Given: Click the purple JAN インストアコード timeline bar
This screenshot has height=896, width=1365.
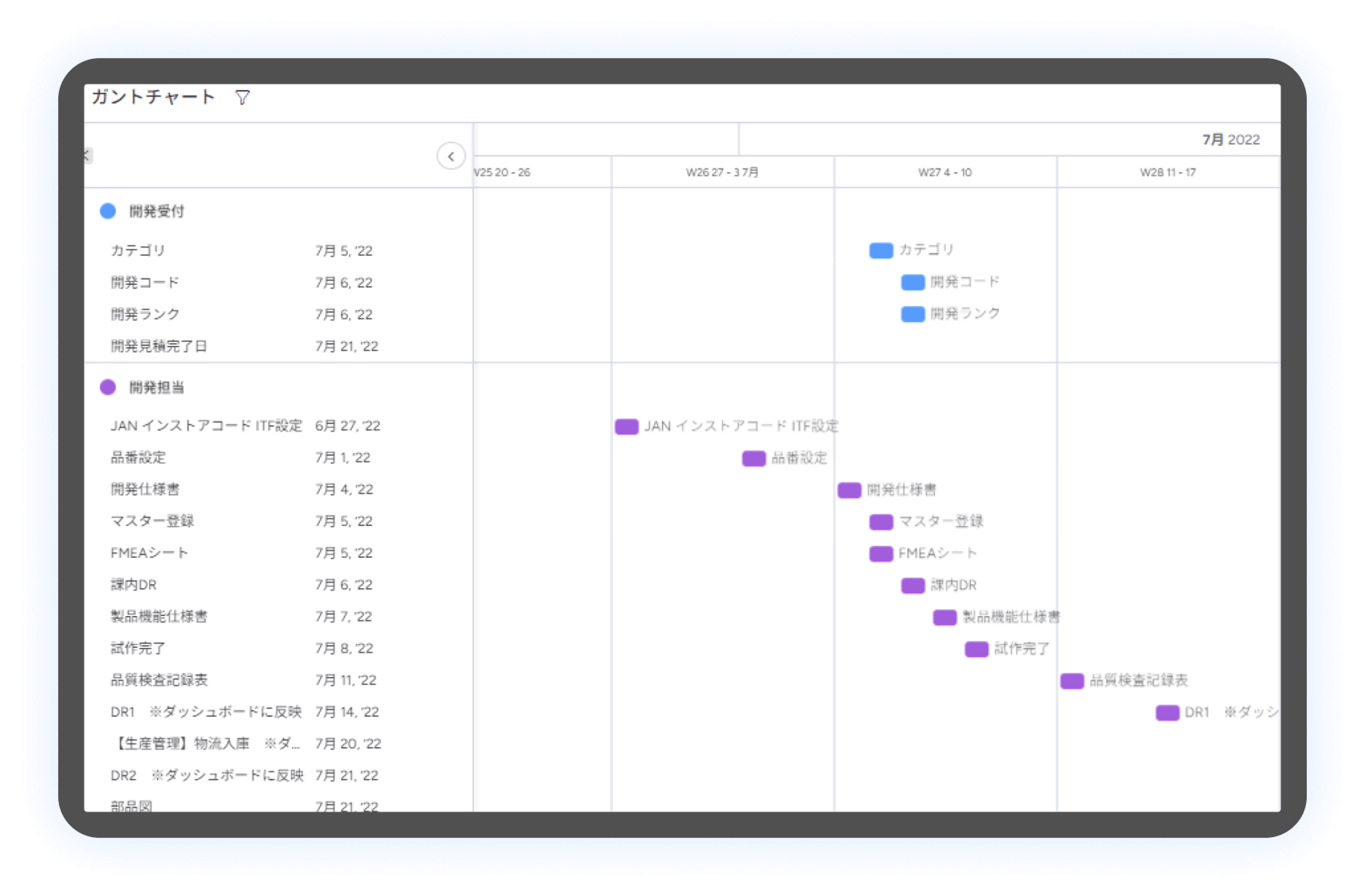Looking at the screenshot, I should [x=626, y=426].
